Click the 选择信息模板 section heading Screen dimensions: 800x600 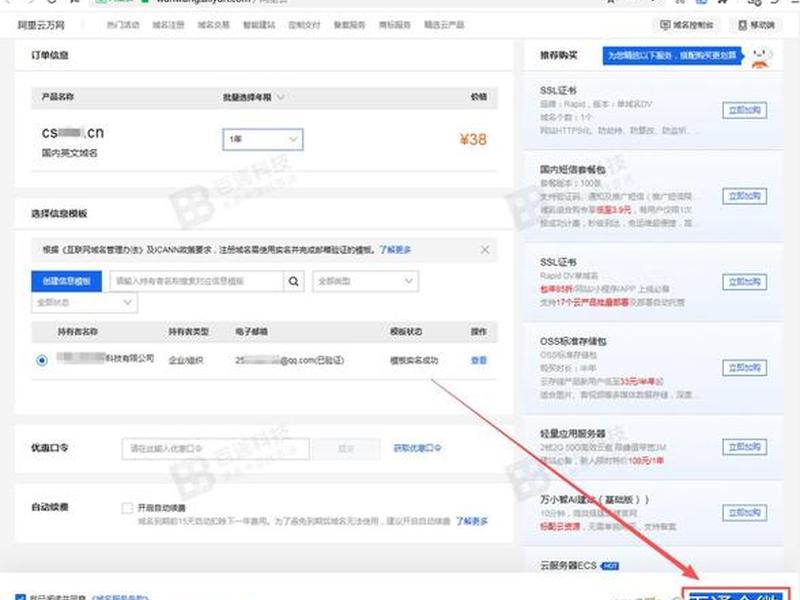pyautogui.click(x=59, y=213)
